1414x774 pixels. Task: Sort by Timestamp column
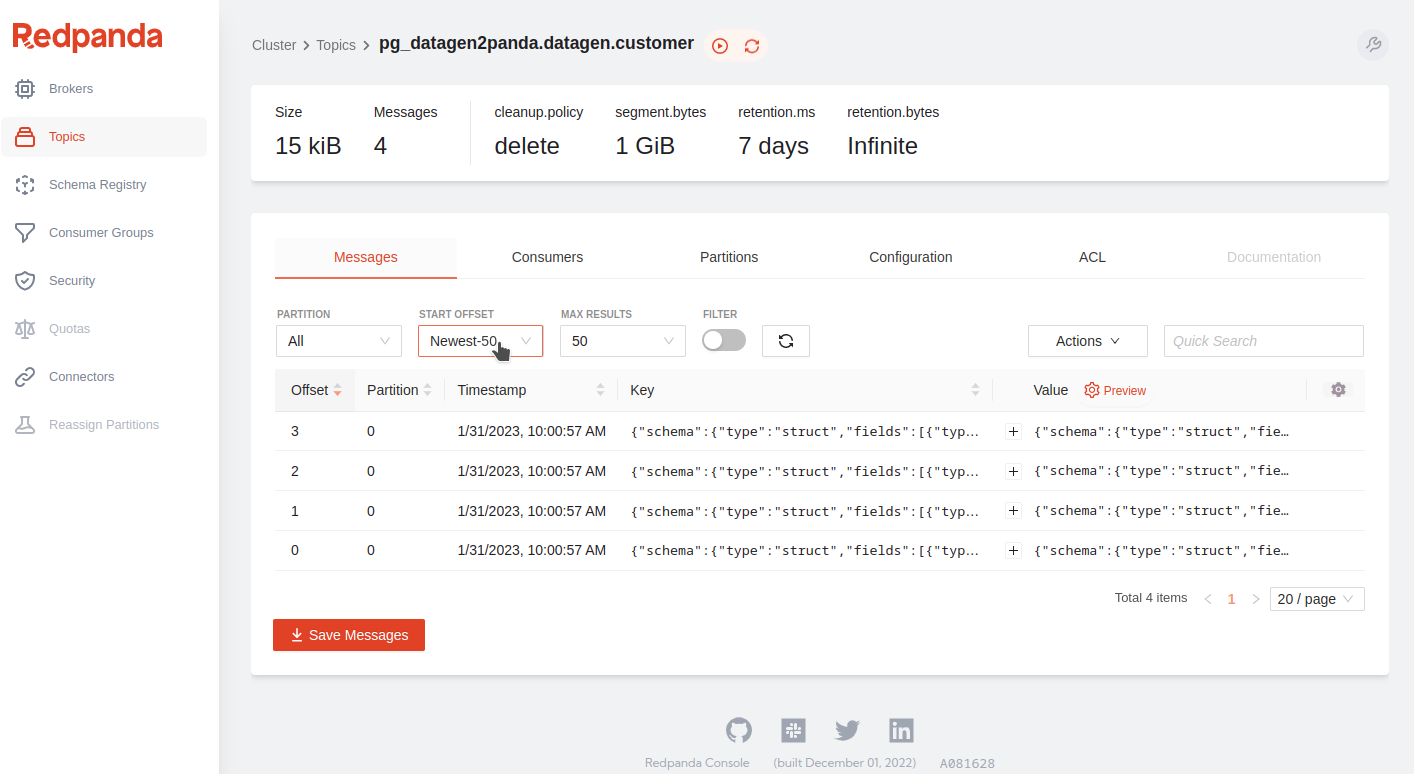pos(531,390)
